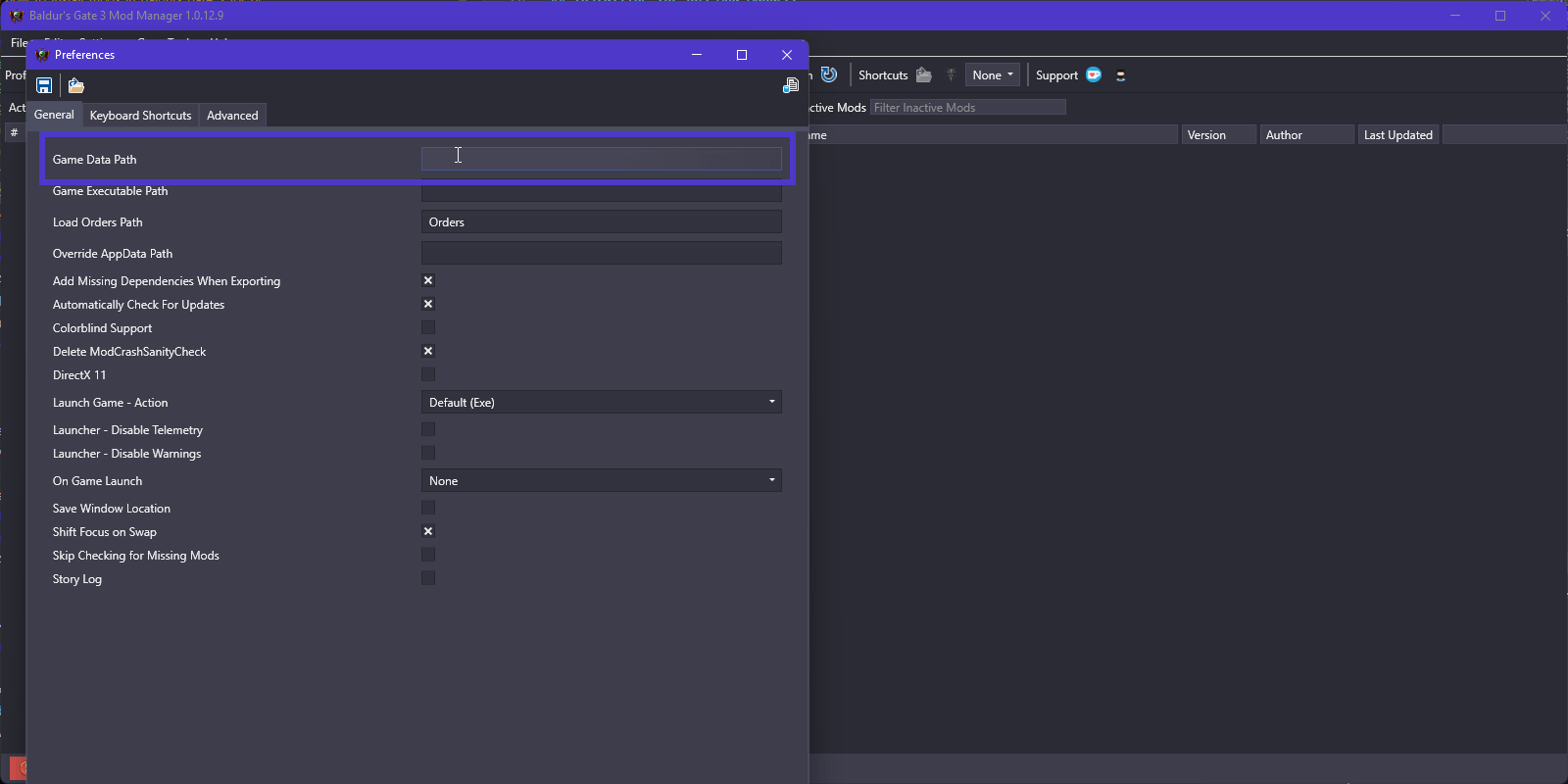Enable Colorblind Support checkbox

[x=428, y=327]
